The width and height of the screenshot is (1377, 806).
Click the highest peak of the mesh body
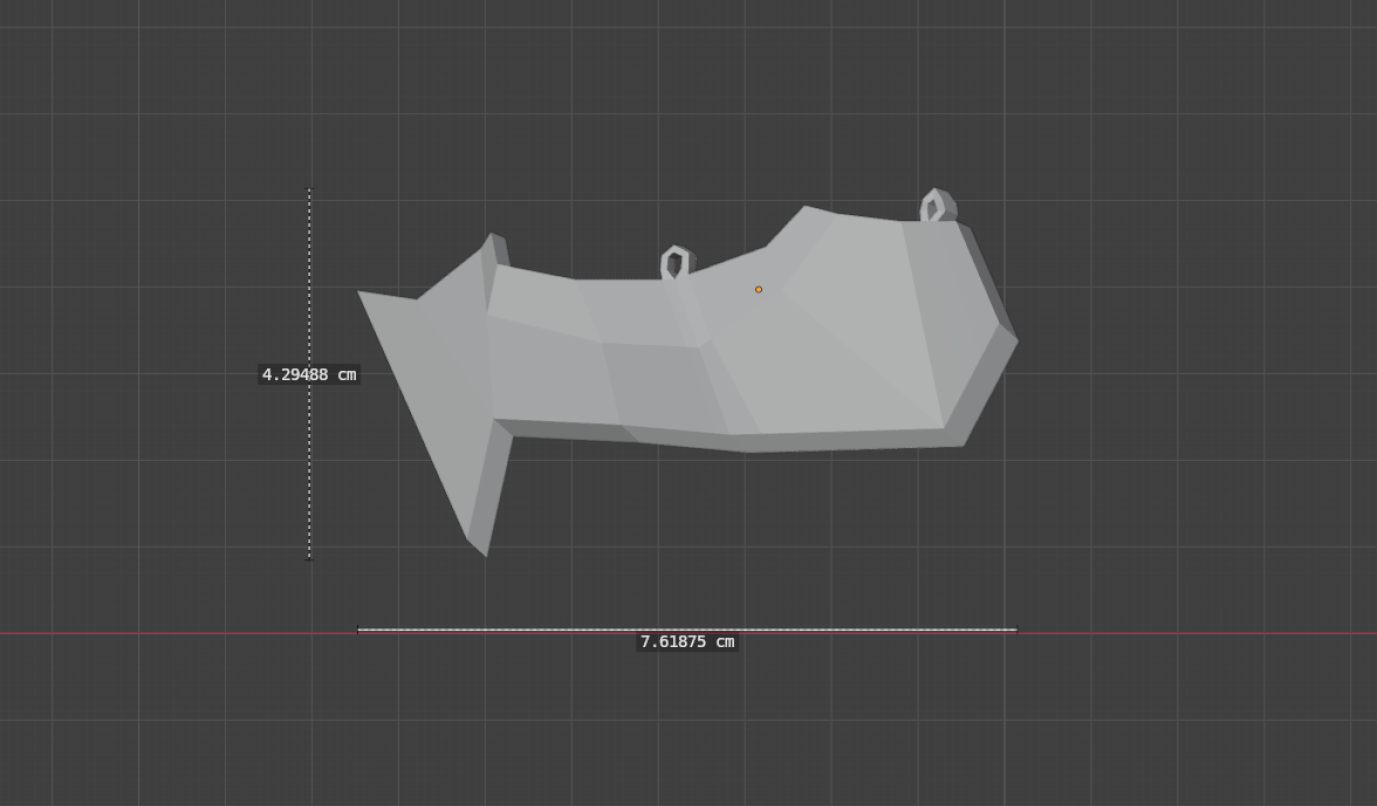point(806,208)
